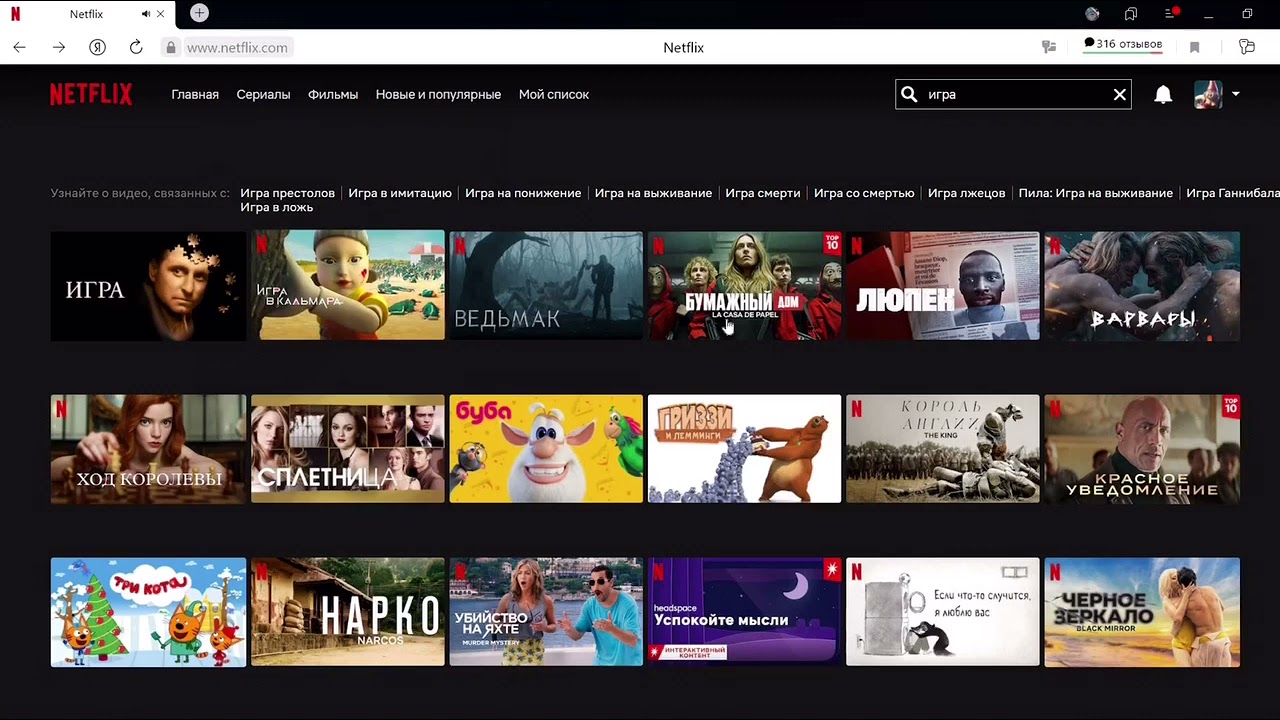Open the Люпен thumbnail
The width and height of the screenshot is (1280, 720).
[943, 286]
